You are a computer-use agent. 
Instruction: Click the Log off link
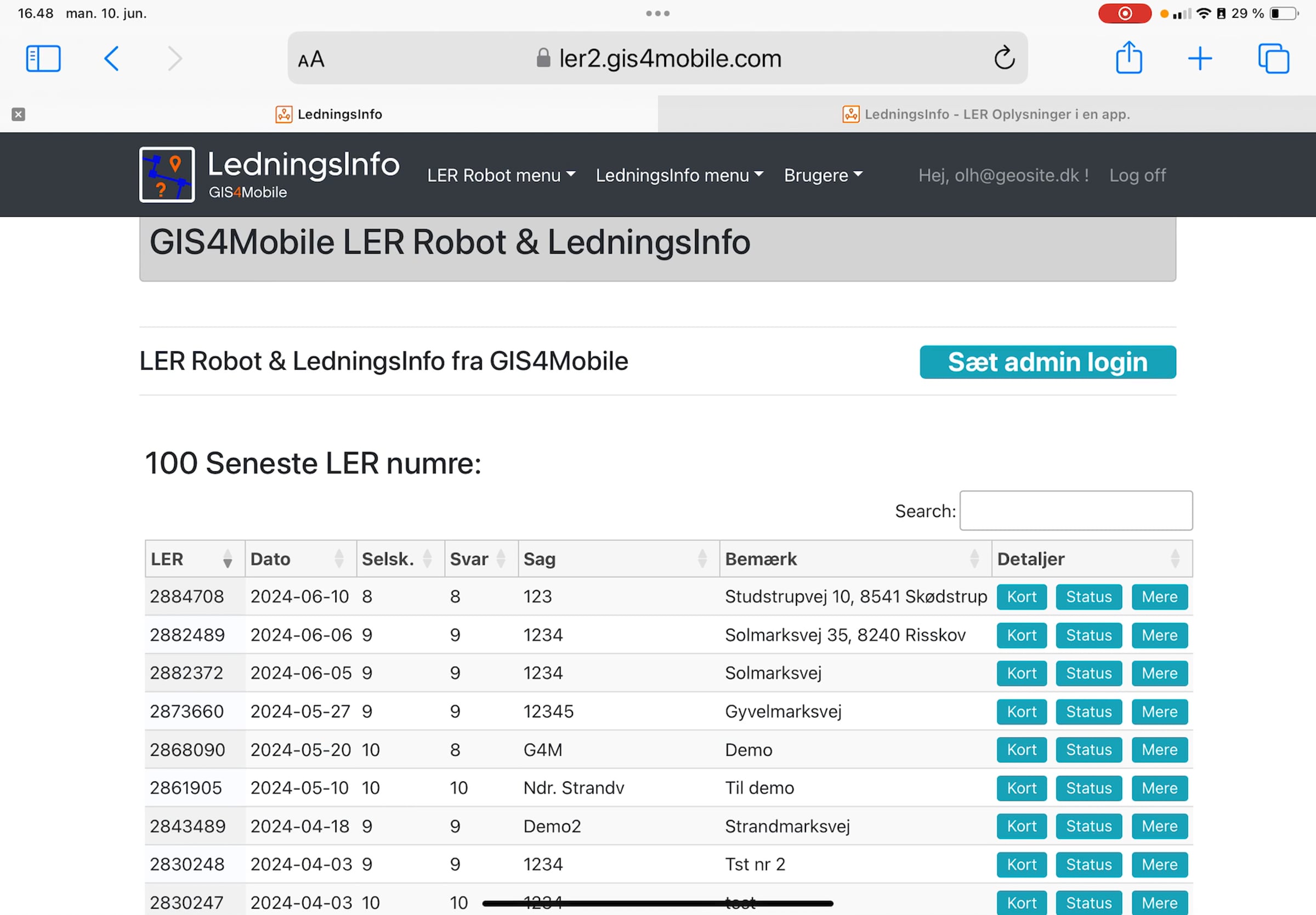pos(1137,175)
